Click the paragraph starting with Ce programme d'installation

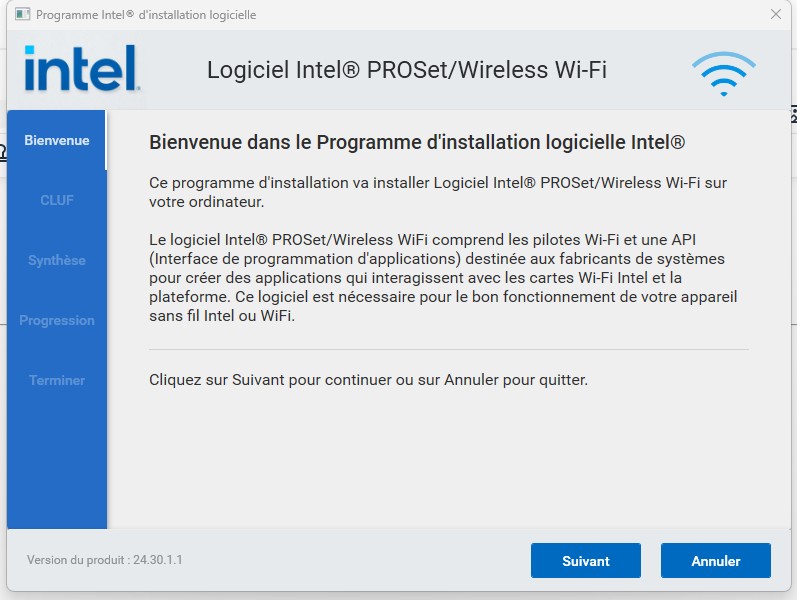click(x=437, y=192)
